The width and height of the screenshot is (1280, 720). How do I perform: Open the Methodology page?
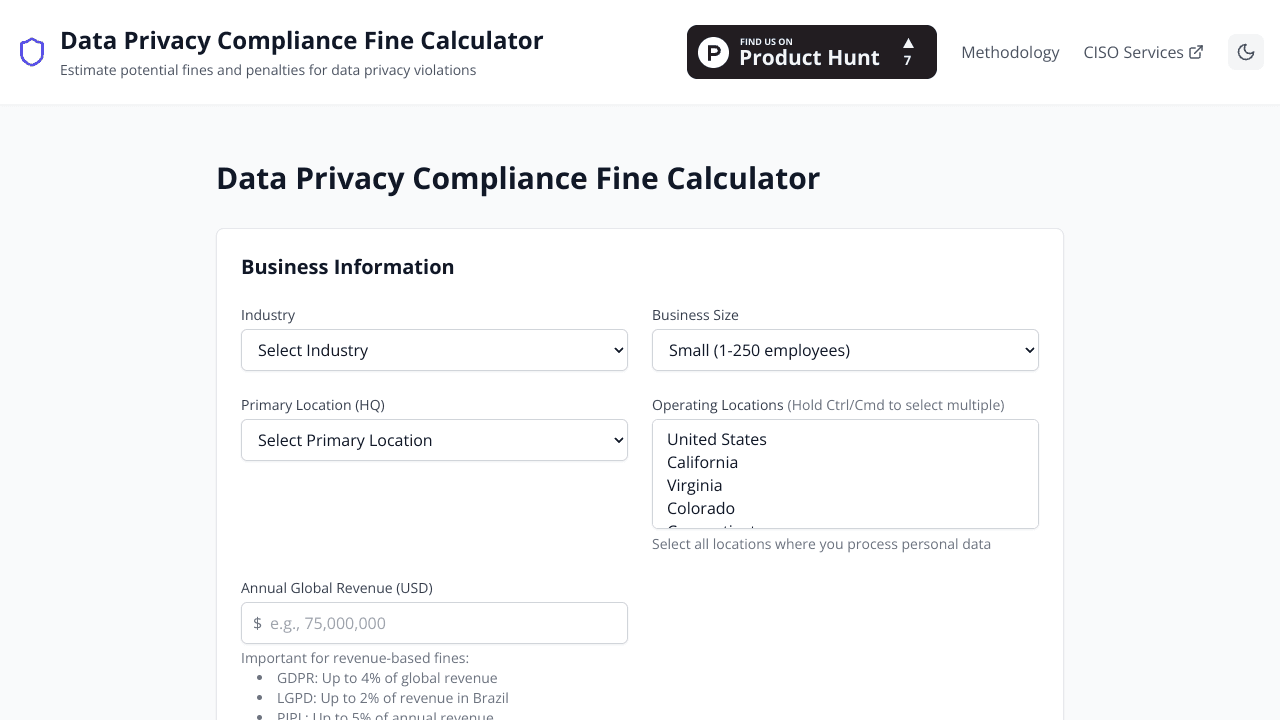click(x=1010, y=52)
